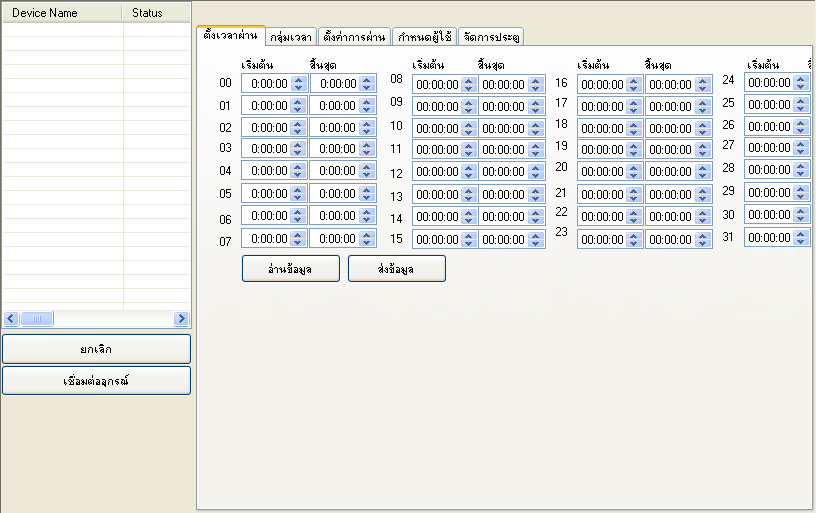Click row 21 start time field
Screen dimensions: 817x513
click(x=610, y=194)
